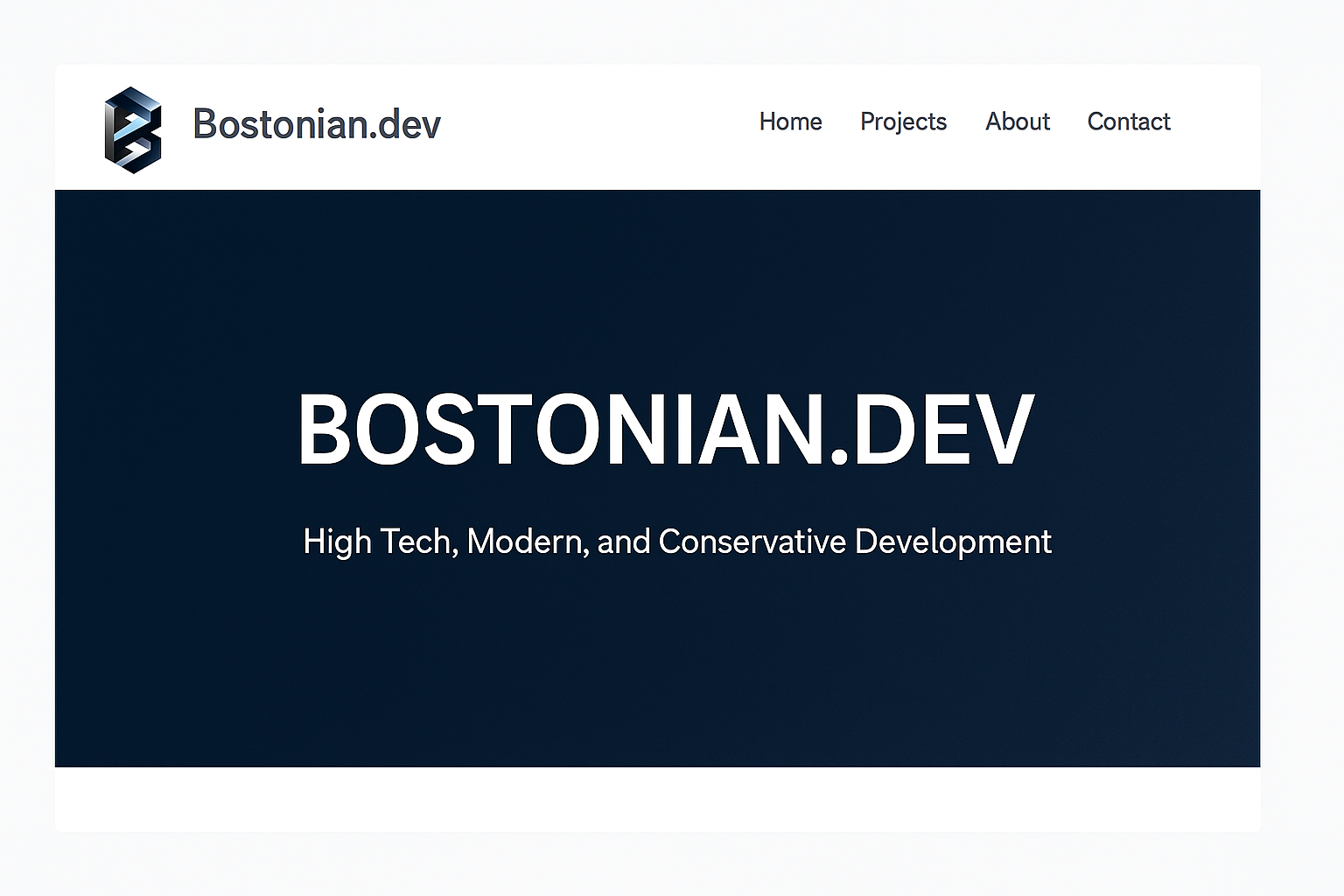The image size is (1344, 896).
Task: Click the Bostonian.dev brand name in header
Action: (x=316, y=124)
